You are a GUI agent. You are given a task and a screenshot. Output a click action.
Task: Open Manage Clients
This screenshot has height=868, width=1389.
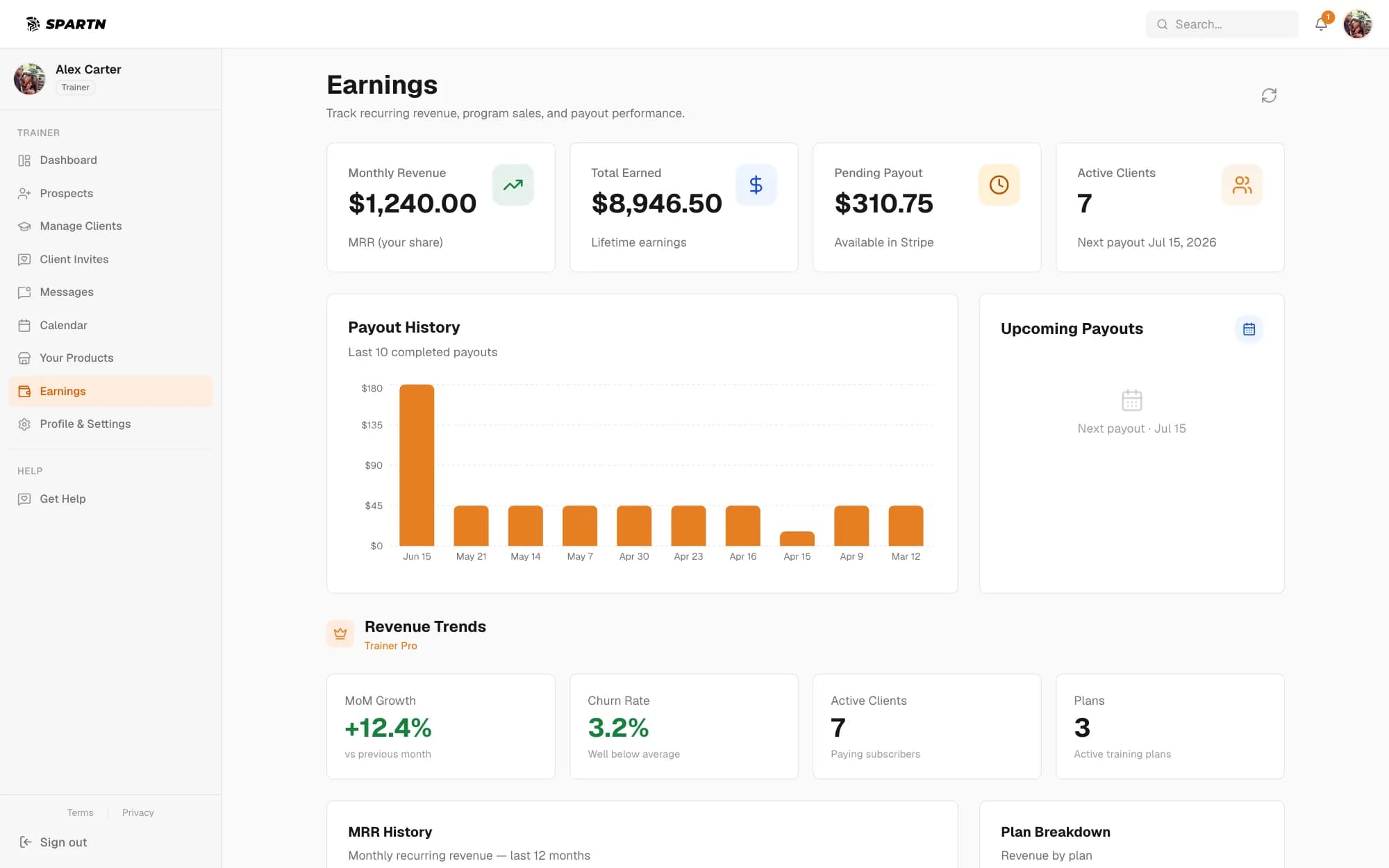pos(110,226)
